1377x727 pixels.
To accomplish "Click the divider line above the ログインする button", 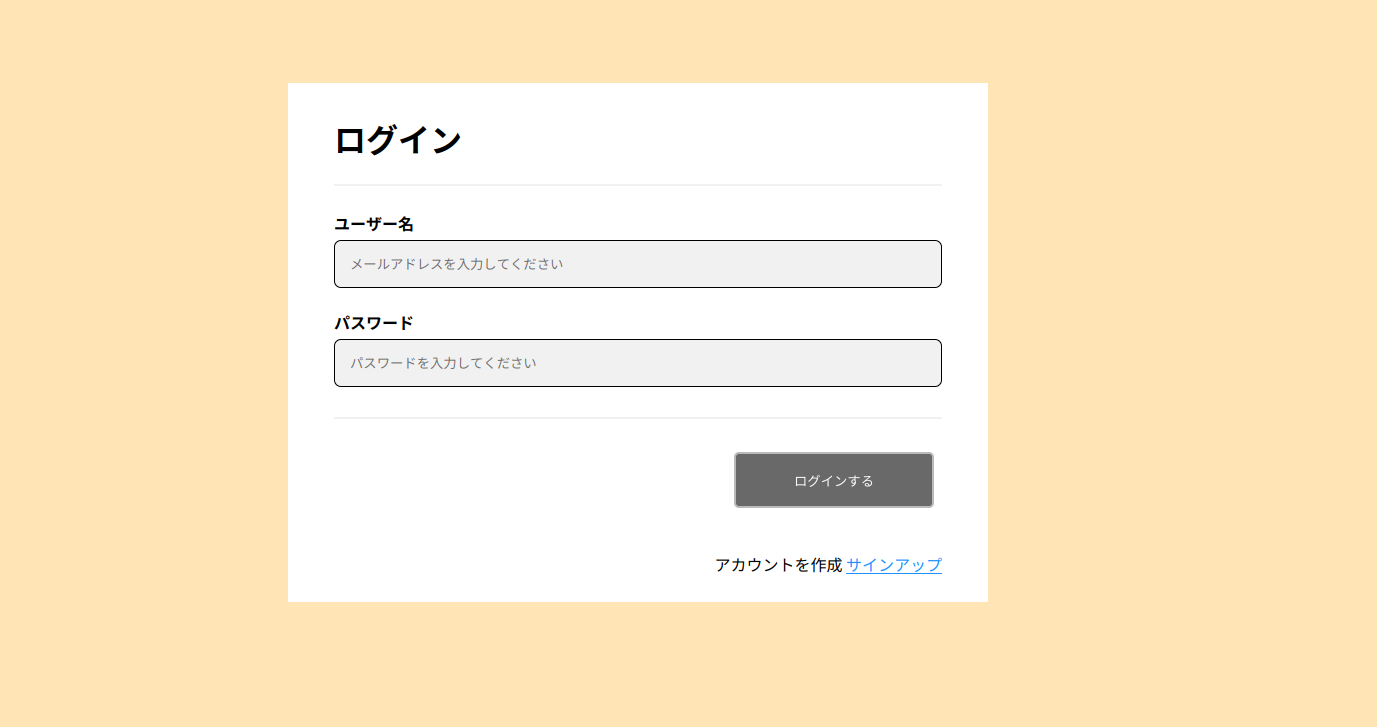I will tap(637, 417).
